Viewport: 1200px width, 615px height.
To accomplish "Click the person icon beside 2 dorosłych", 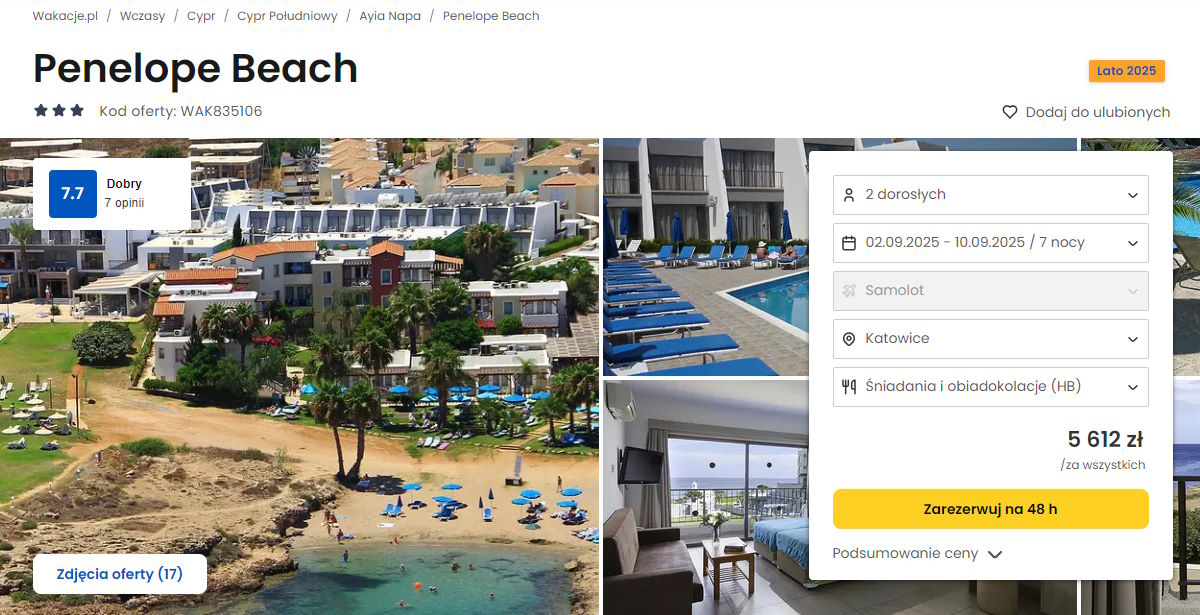I will coord(849,195).
